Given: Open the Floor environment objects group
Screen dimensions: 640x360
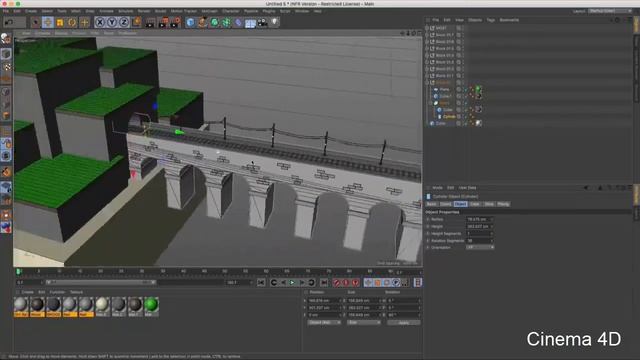Looking at the screenshot, I should (250, 22).
